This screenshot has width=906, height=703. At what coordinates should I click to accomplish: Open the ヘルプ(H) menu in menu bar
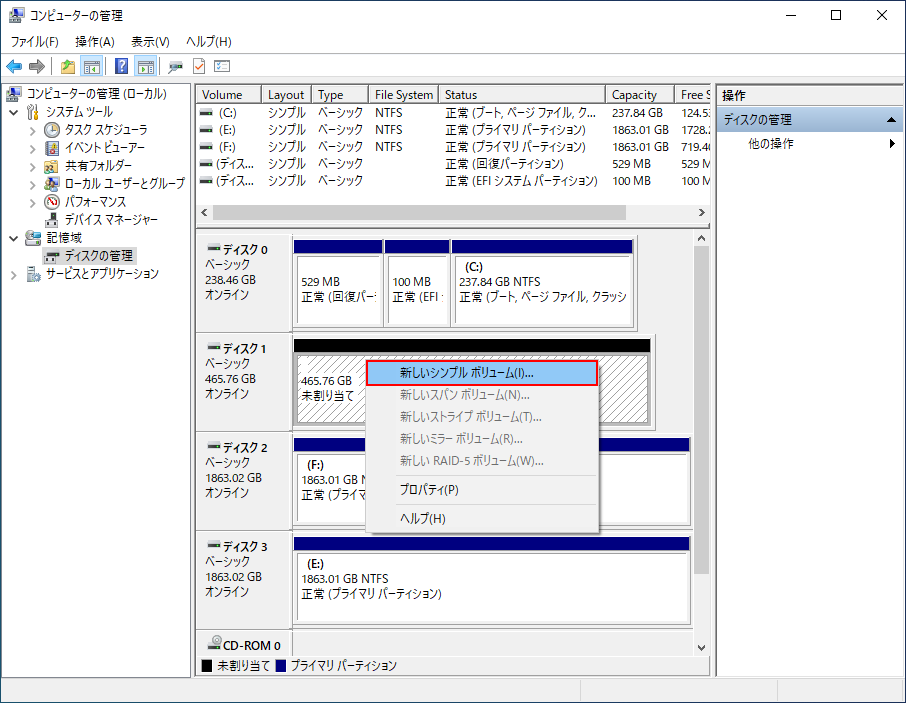[x=209, y=42]
